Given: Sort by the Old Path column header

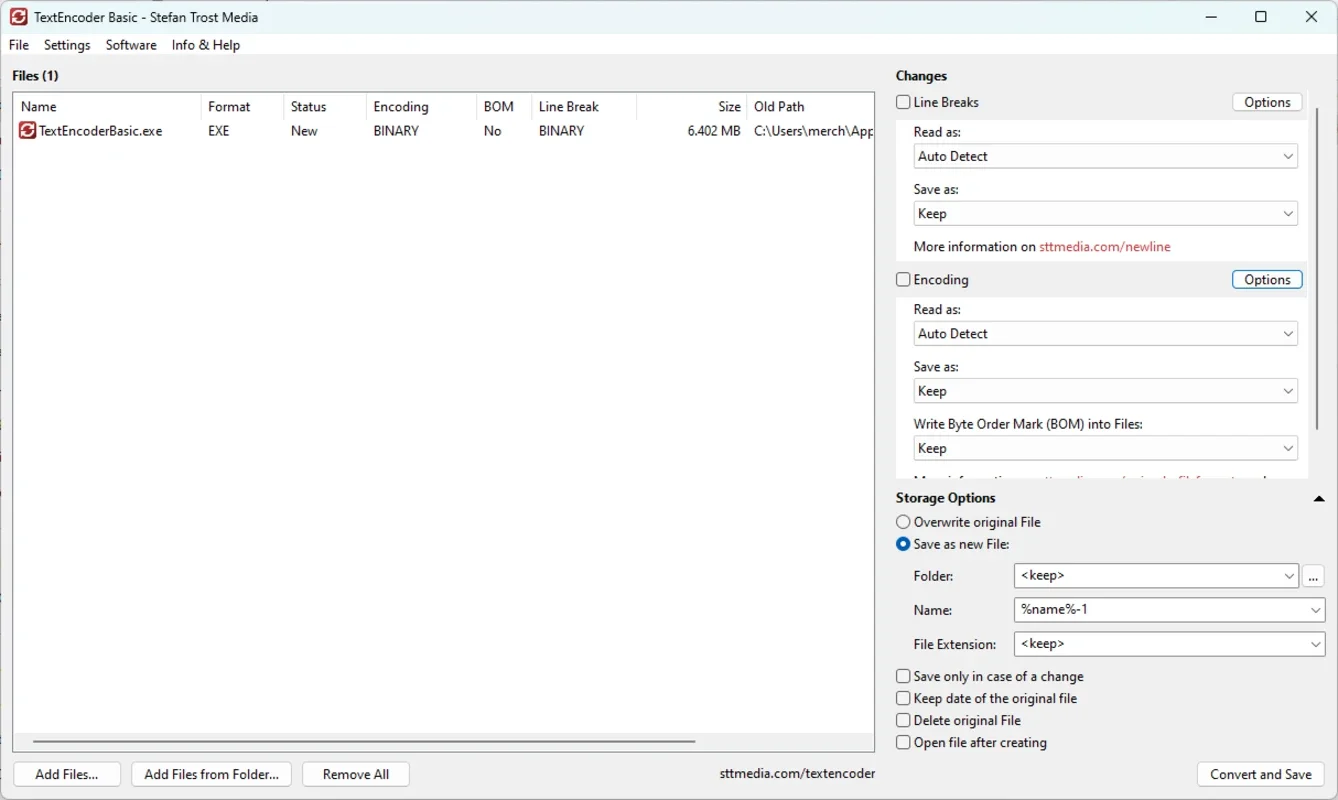Looking at the screenshot, I should tap(810, 107).
